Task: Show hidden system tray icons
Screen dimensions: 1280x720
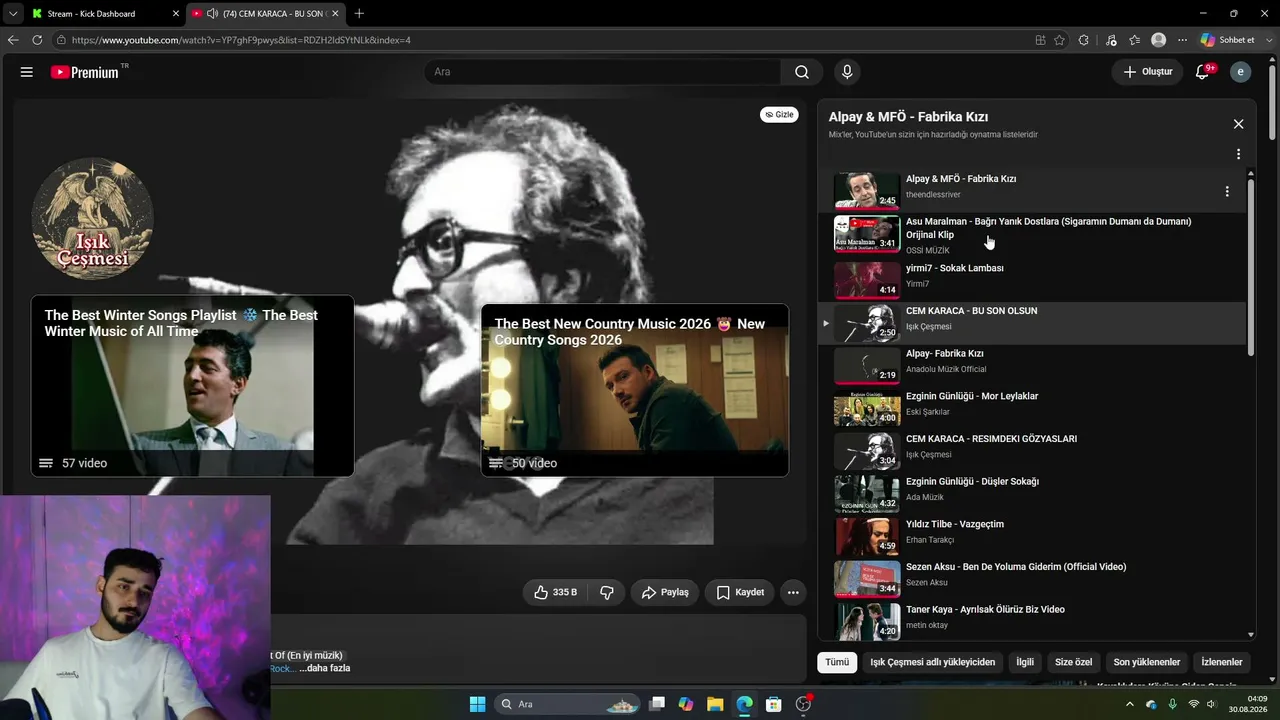Action: tap(1130, 704)
